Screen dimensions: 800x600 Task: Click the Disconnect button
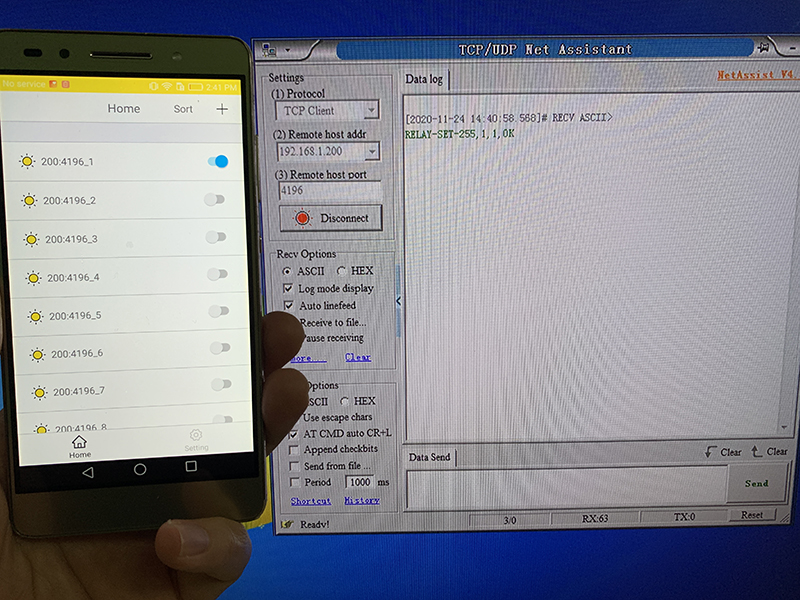pos(331,218)
